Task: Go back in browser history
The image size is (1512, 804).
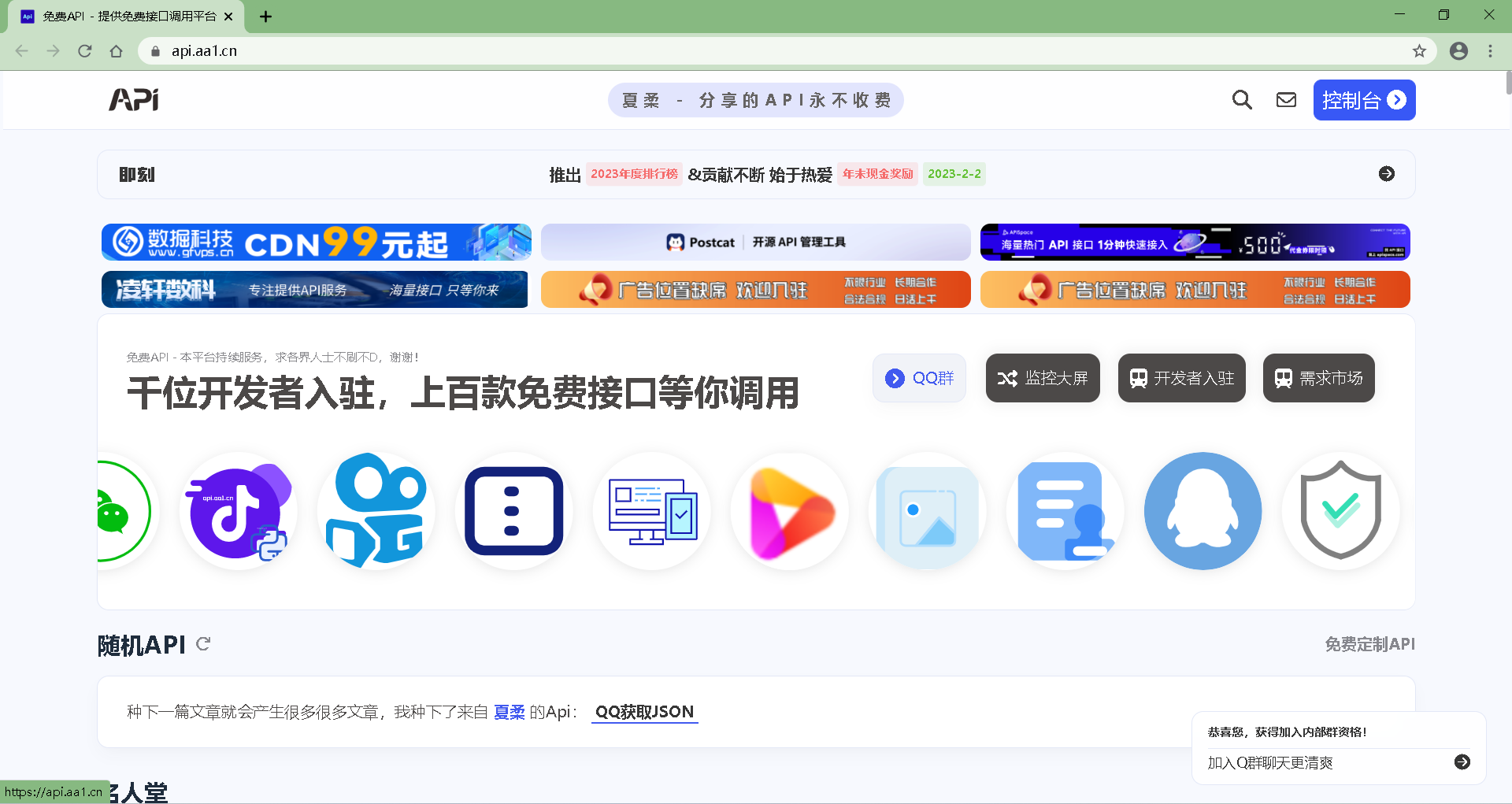Action: point(22,51)
